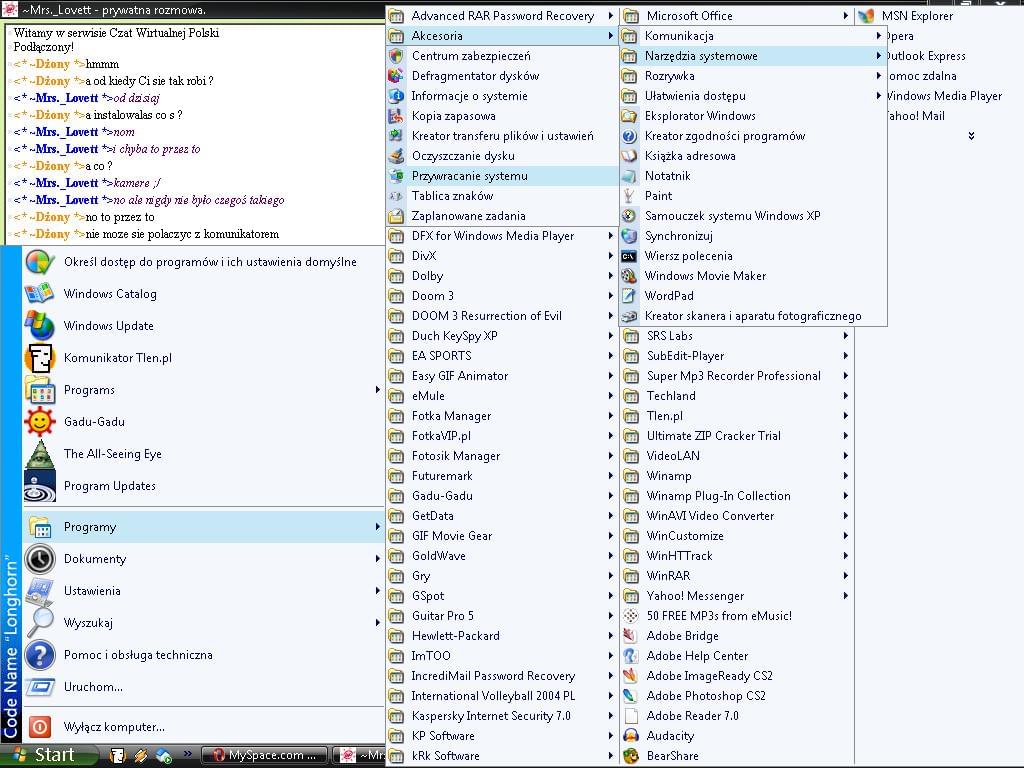Open the Windows Update globe icon
Viewport: 1024px width, 768px height.
click(39, 326)
